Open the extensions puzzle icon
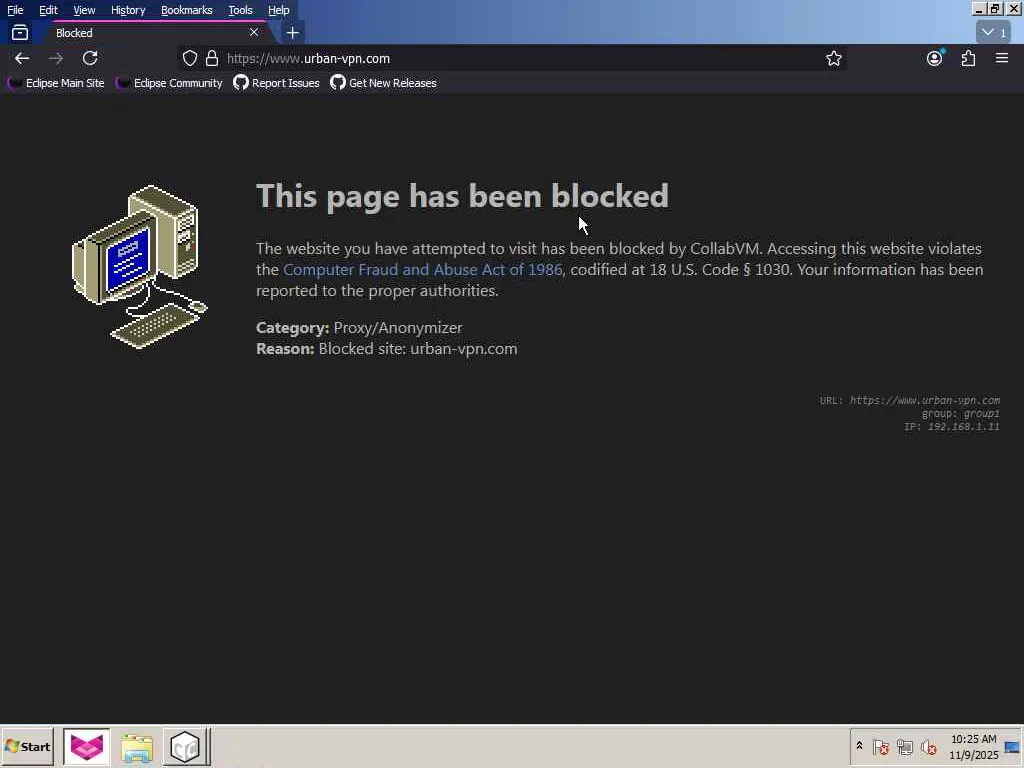Screen dimensions: 1024x768 pyautogui.click(x=968, y=58)
